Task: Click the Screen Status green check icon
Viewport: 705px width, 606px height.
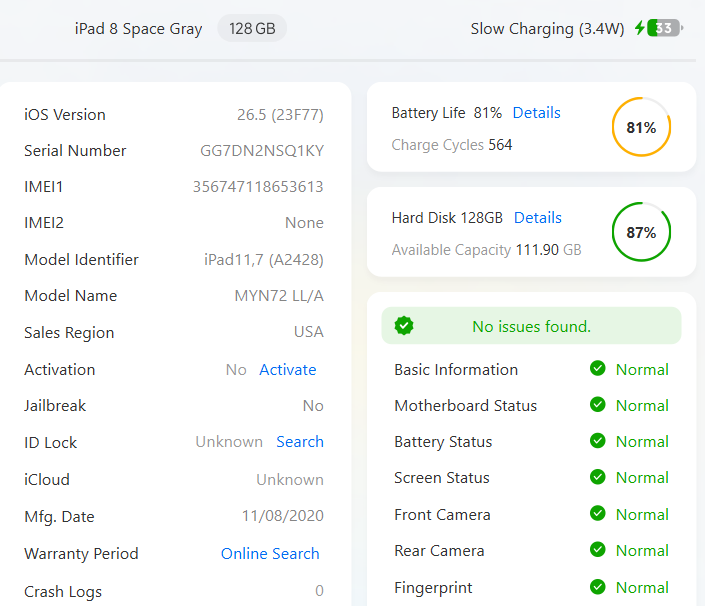Action: 598,477
